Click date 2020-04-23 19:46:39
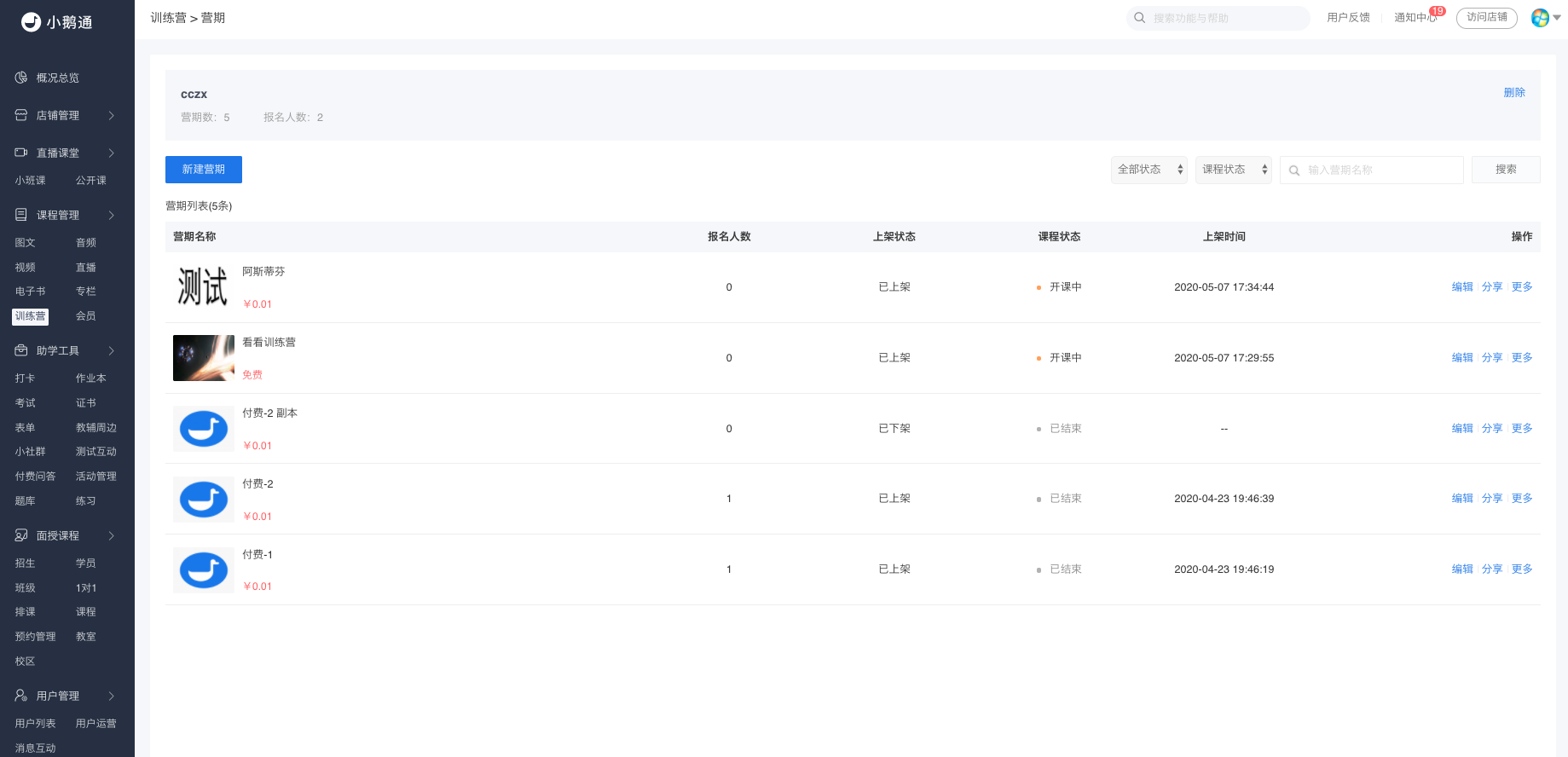 pos(1224,499)
